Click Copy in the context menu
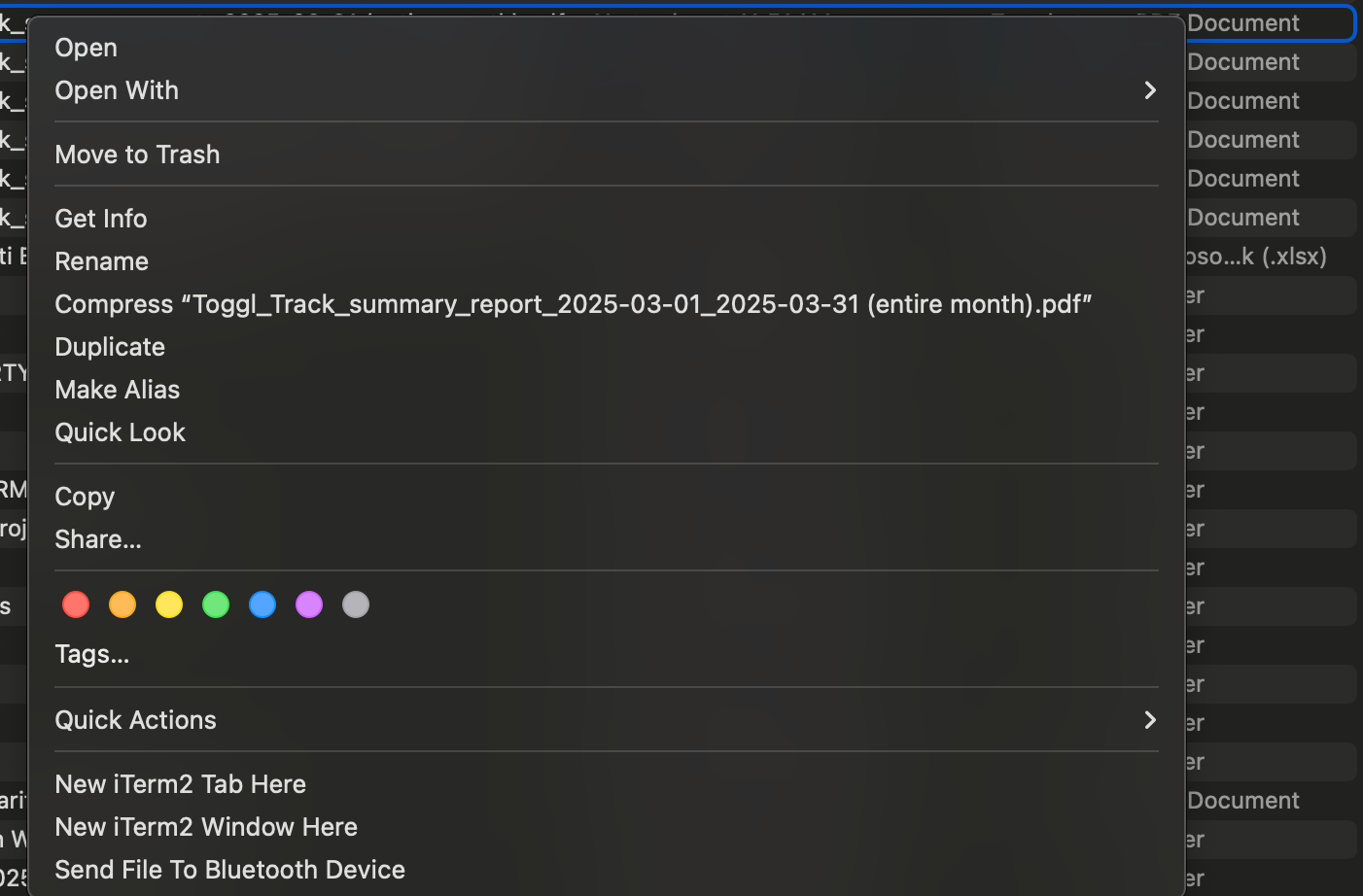 tap(607, 497)
